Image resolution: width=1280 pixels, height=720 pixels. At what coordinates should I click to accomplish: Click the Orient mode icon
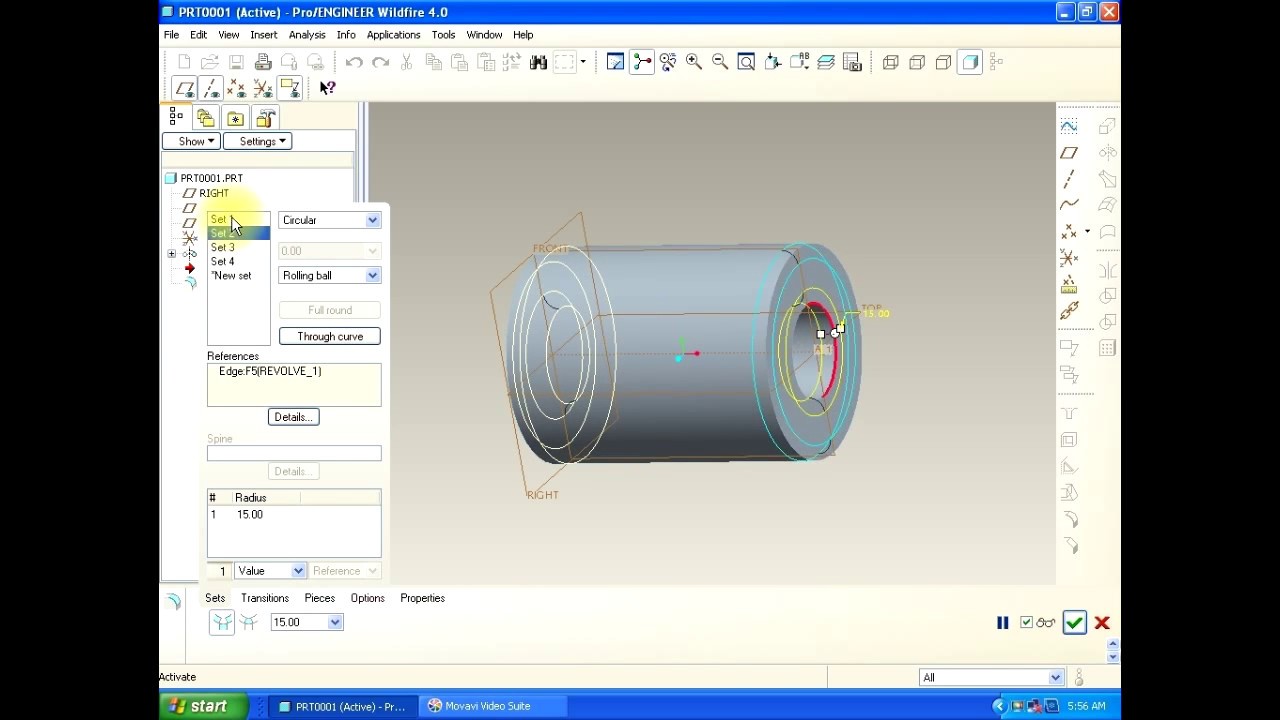point(668,62)
